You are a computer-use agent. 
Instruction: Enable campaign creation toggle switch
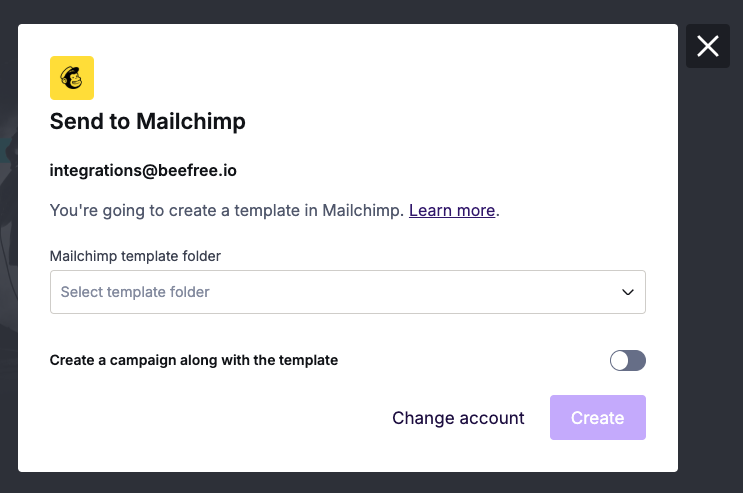(x=628, y=360)
